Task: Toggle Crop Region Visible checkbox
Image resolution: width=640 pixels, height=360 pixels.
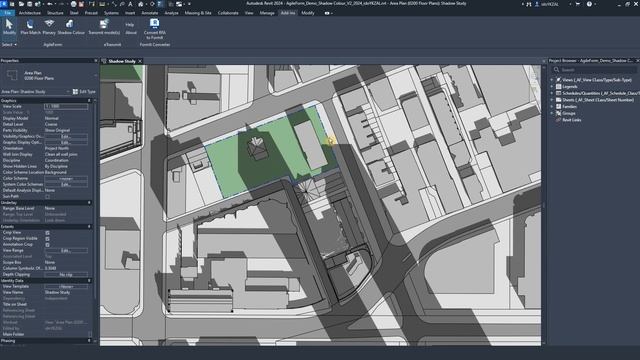Action: (x=47, y=239)
